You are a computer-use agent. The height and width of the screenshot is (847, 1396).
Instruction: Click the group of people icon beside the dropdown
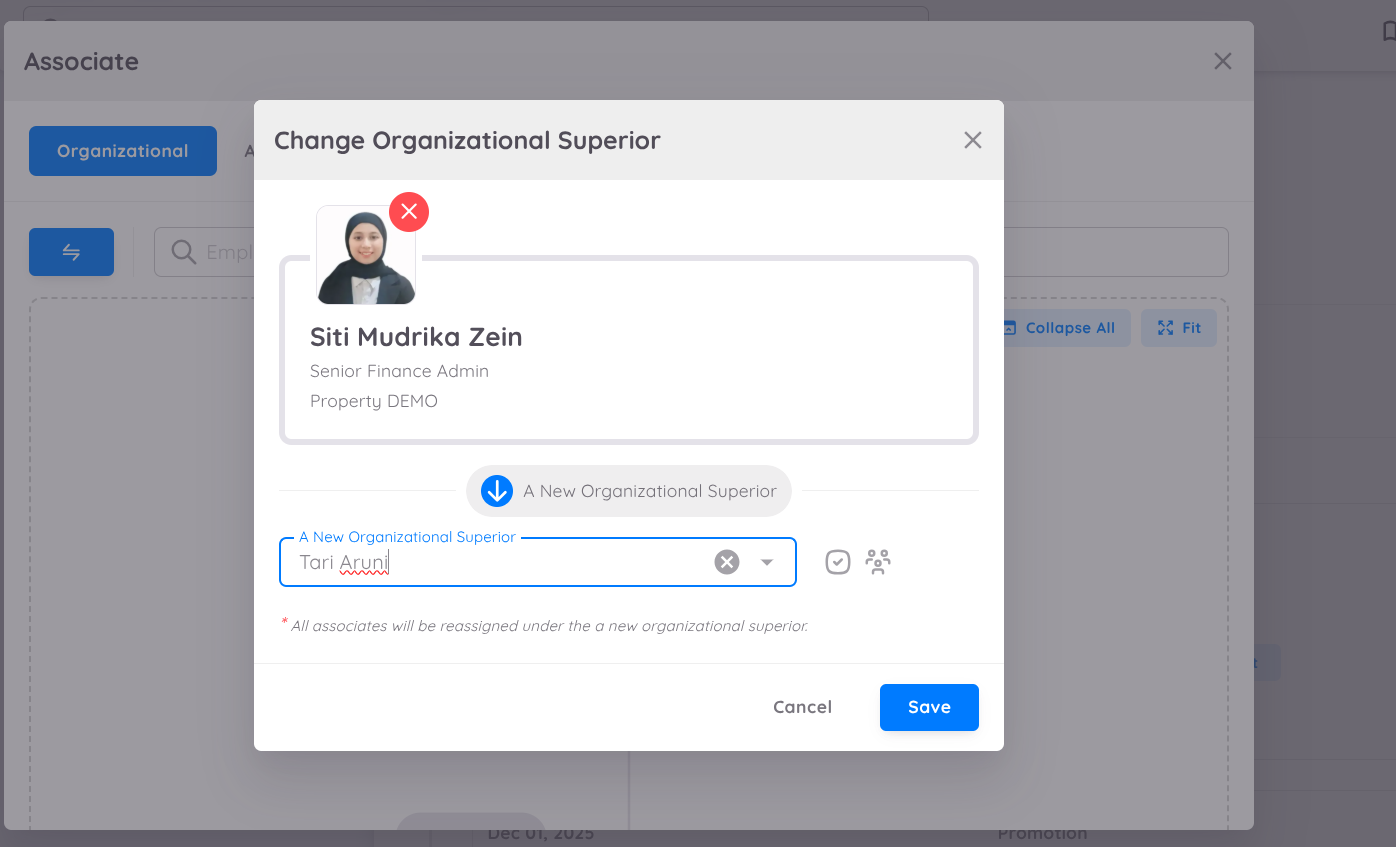tap(878, 561)
